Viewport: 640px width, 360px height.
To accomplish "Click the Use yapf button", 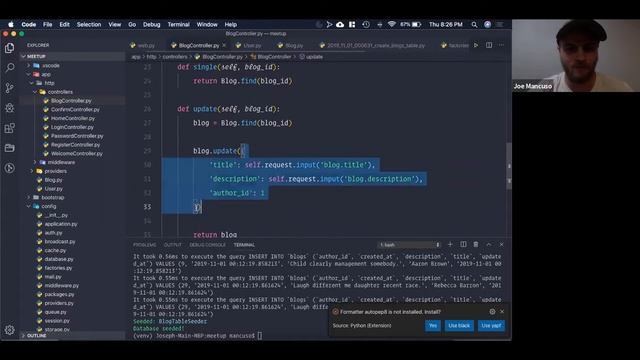I will coord(491,325).
